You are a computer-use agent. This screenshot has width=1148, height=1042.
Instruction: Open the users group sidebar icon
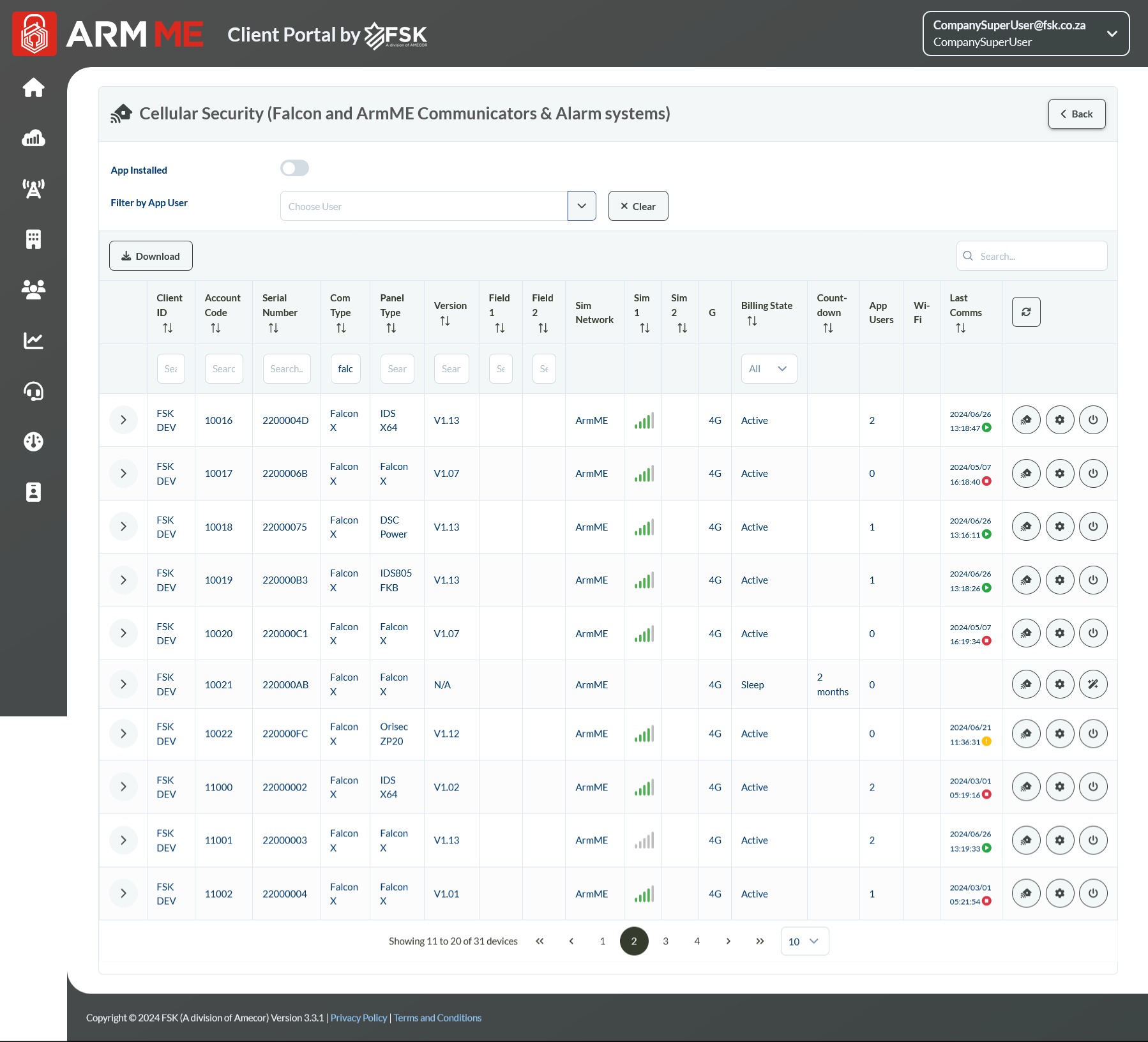click(33, 290)
